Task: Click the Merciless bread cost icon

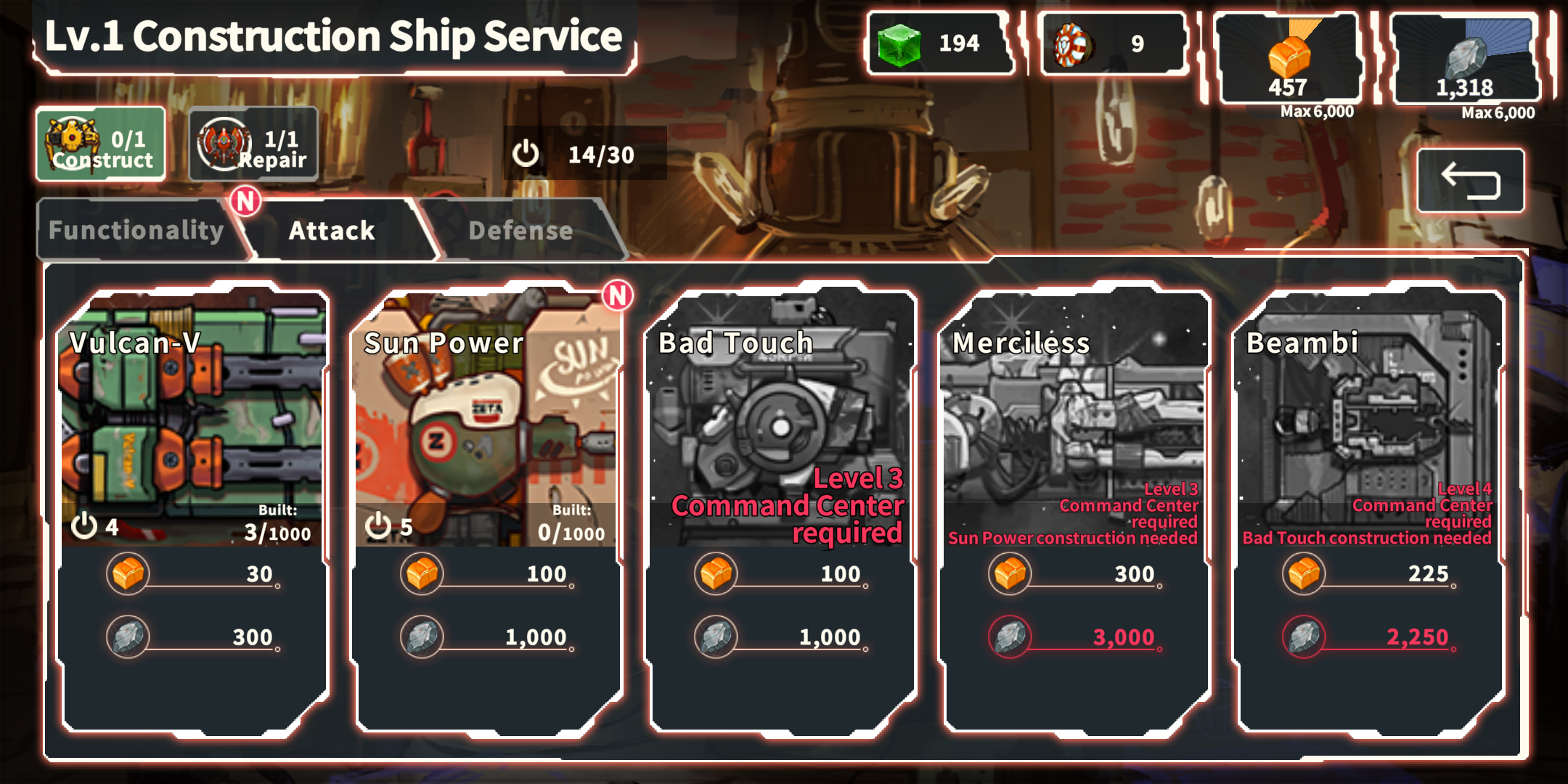Action: coord(1010,574)
